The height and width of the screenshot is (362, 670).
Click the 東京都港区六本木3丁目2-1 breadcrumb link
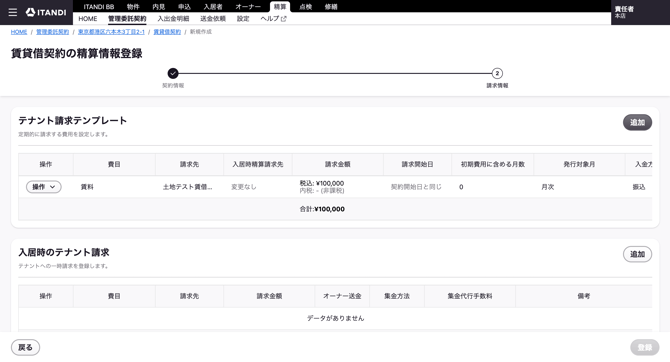pyautogui.click(x=111, y=32)
